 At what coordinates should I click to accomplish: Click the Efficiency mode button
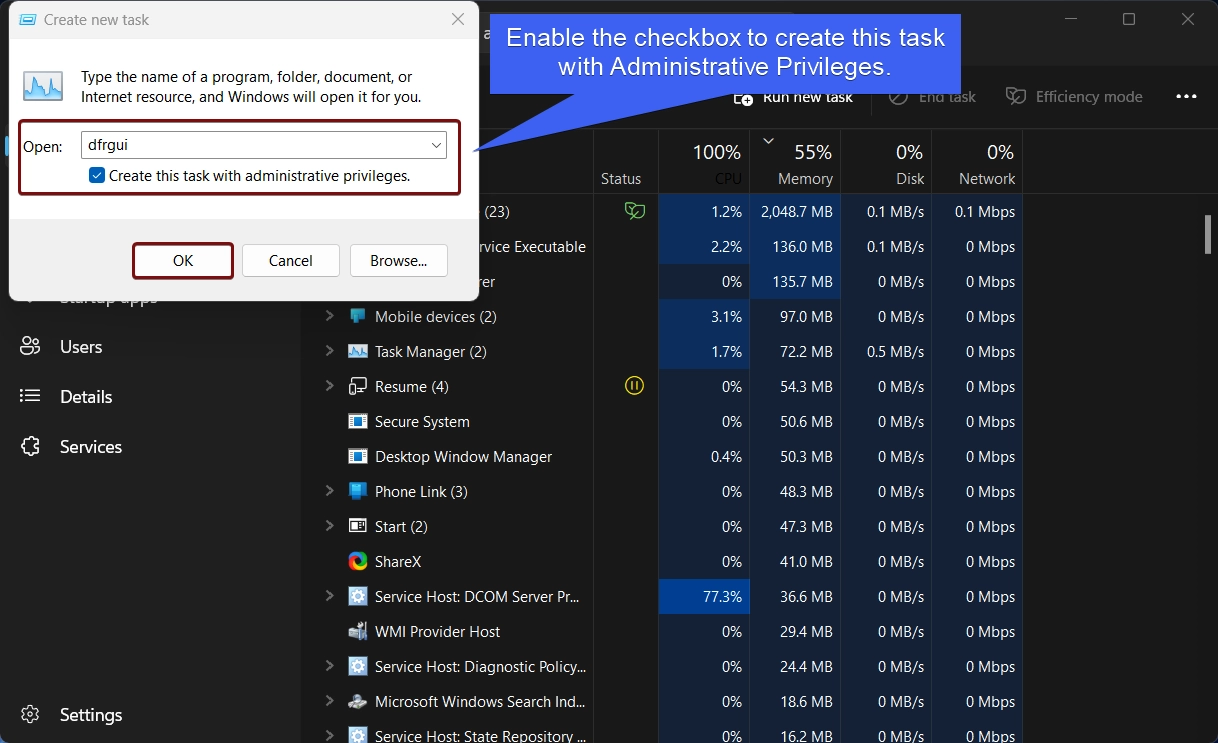coord(1074,97)
